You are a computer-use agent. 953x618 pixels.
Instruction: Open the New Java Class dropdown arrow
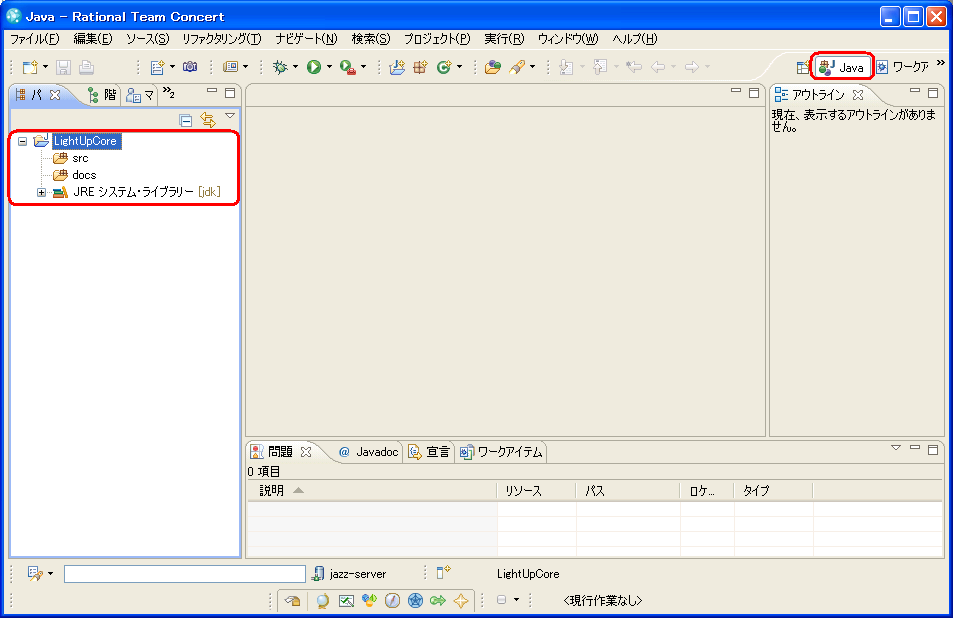pyautogui.click(x=459, y=67)
